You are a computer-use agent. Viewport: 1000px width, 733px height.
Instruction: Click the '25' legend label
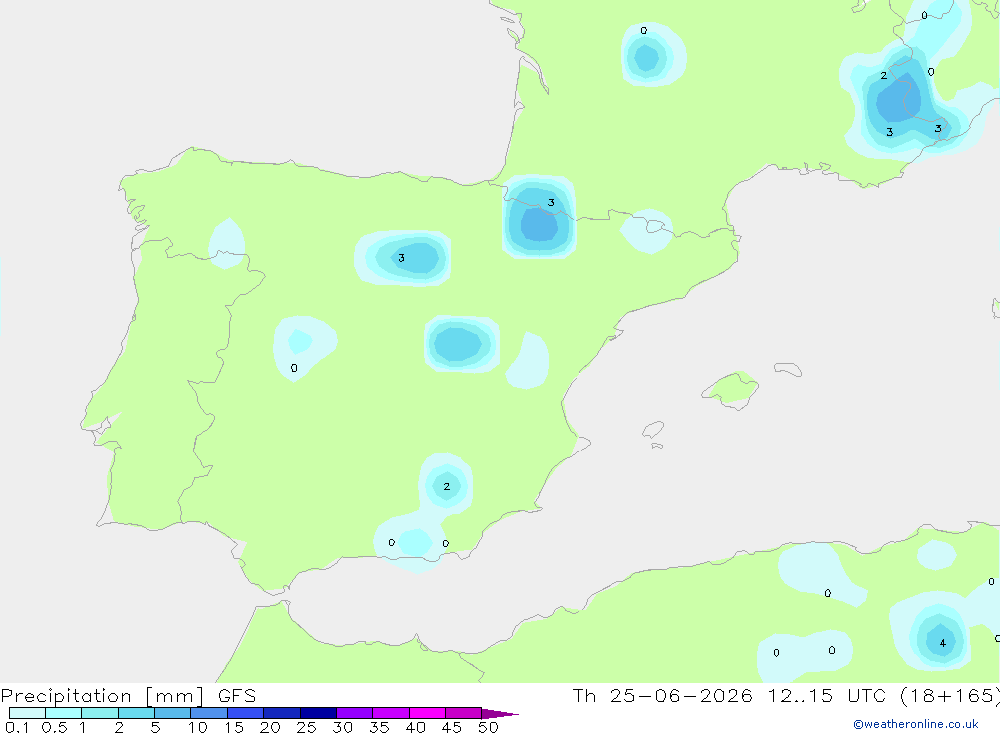point(306,727)
